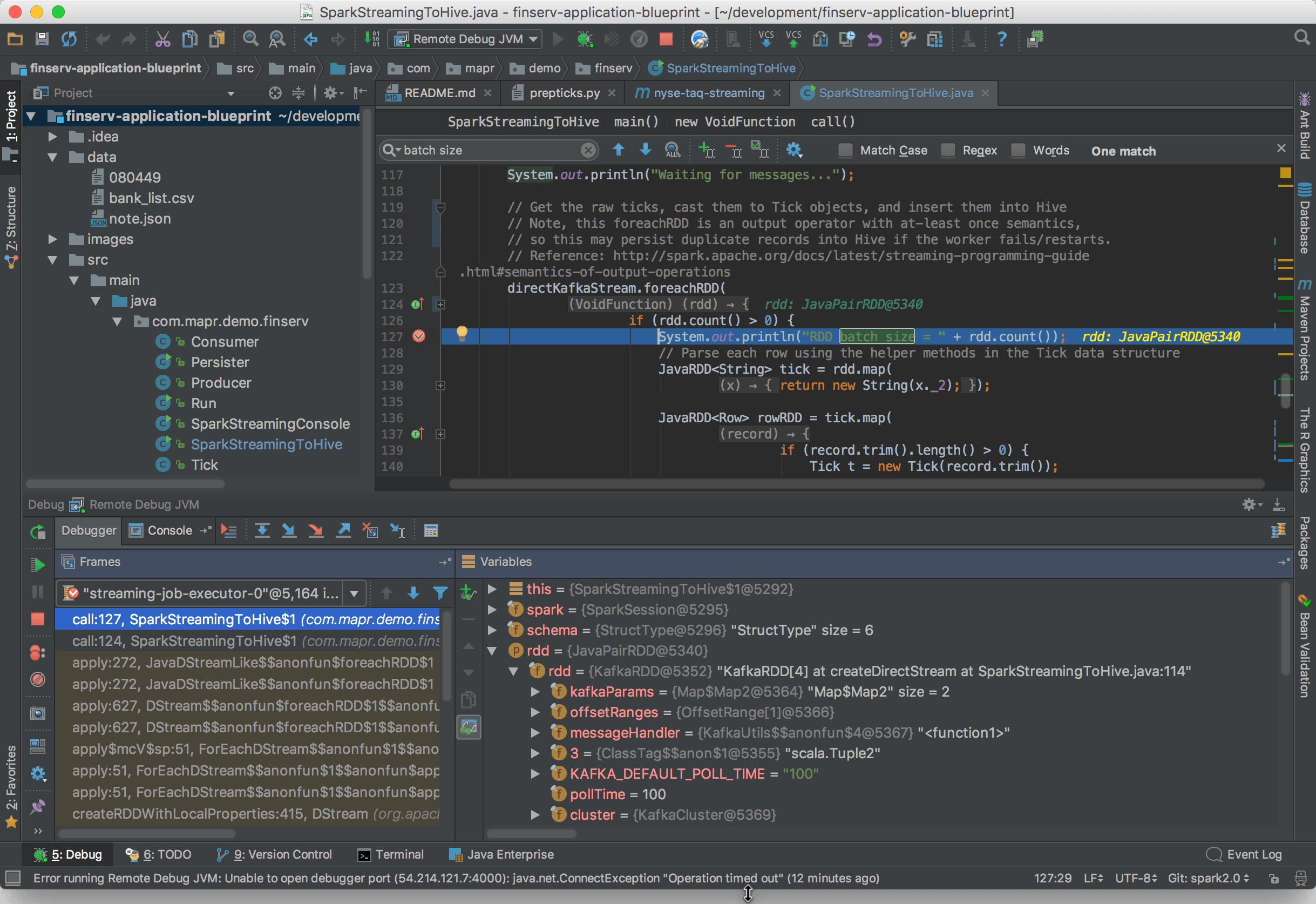Viewport: 1316px width, 904px height.
Task: Open the streaming-job-executor thread selector dropdown
Action: (354, 593)
